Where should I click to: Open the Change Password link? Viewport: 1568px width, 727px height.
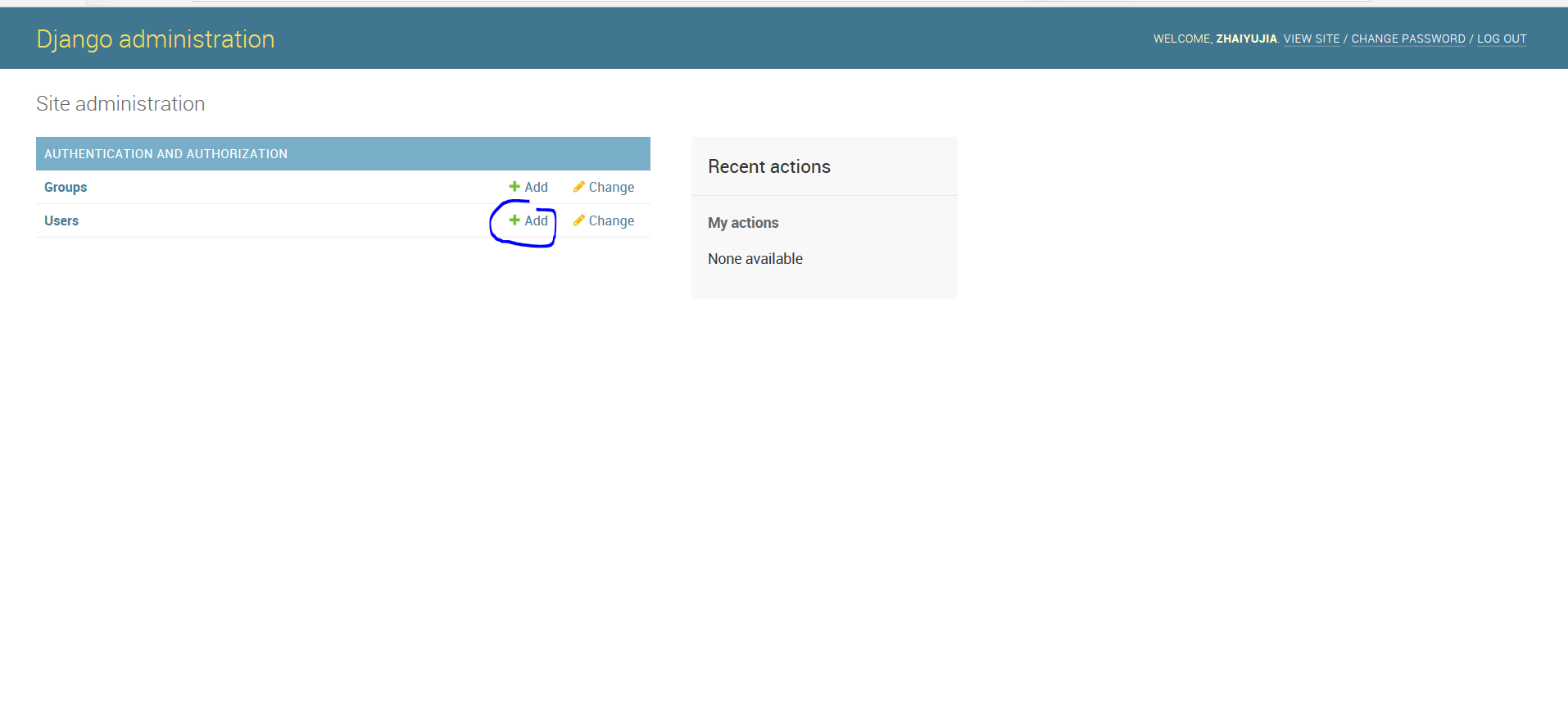click(1408, 39)
